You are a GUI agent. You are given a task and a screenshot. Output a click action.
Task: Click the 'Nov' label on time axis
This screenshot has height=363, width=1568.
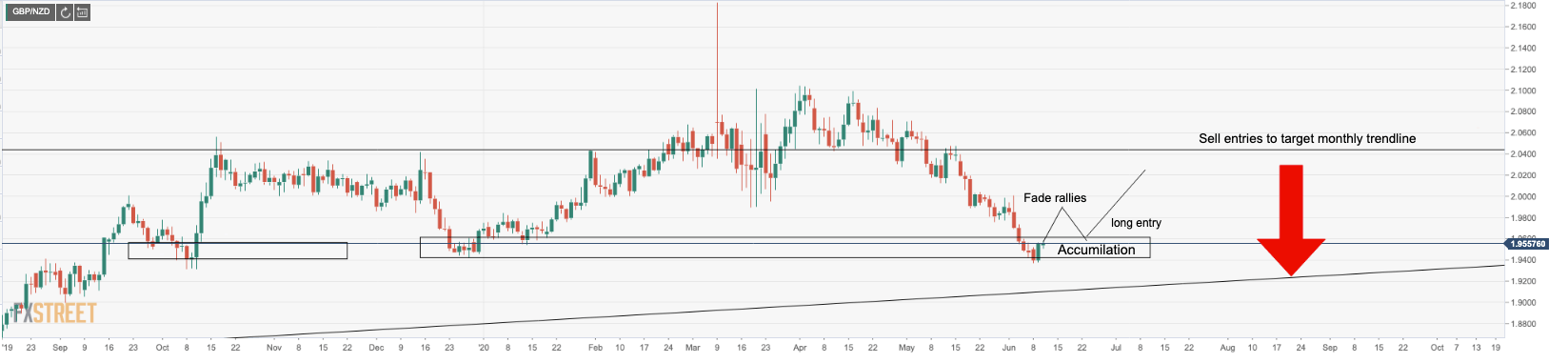274,348
